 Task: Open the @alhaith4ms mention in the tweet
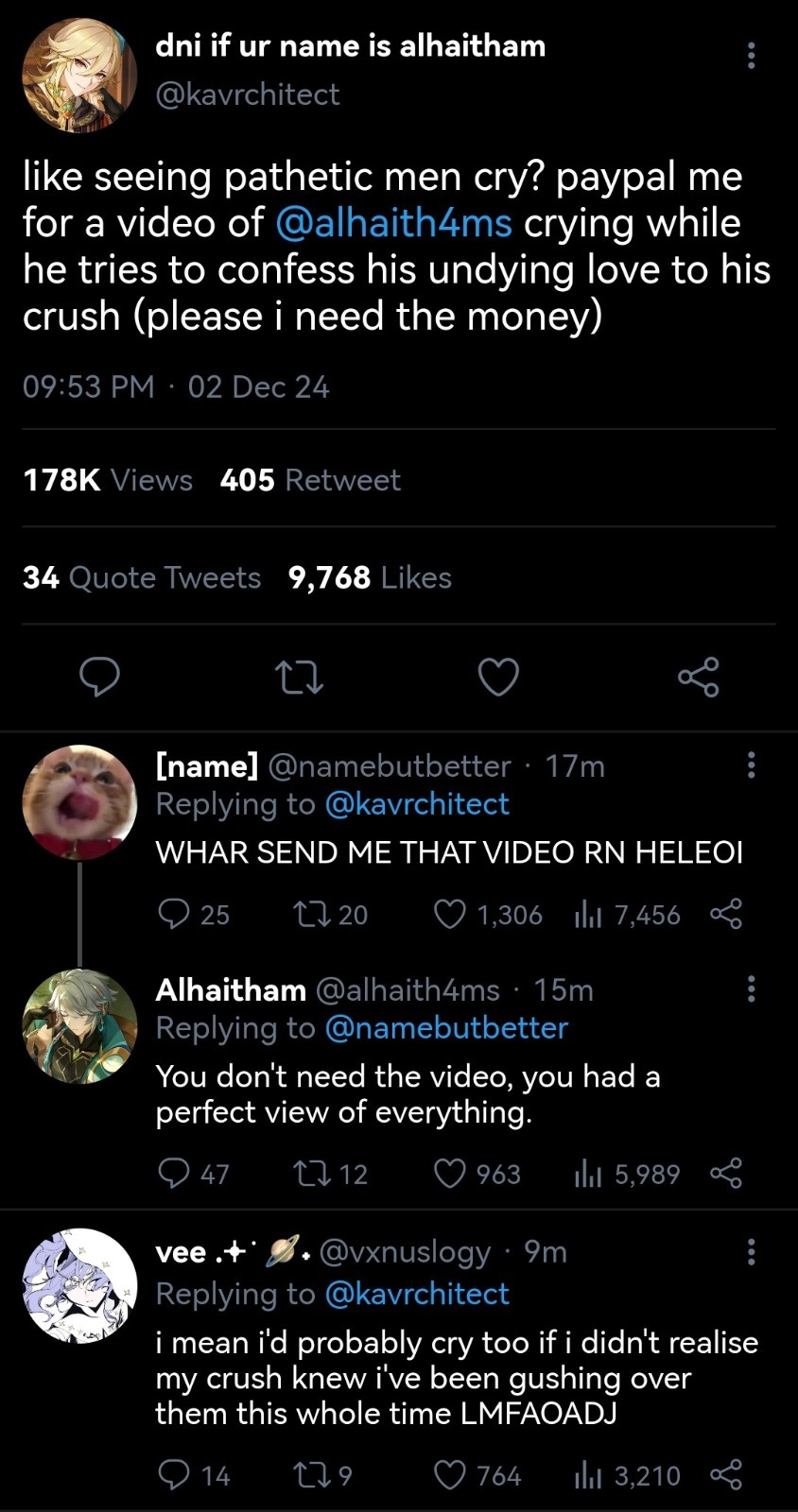pos(393,224)
